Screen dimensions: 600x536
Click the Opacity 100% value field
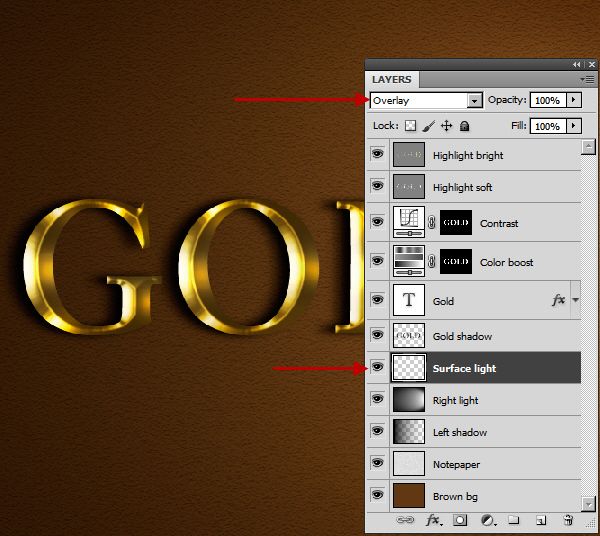point(548,100)
